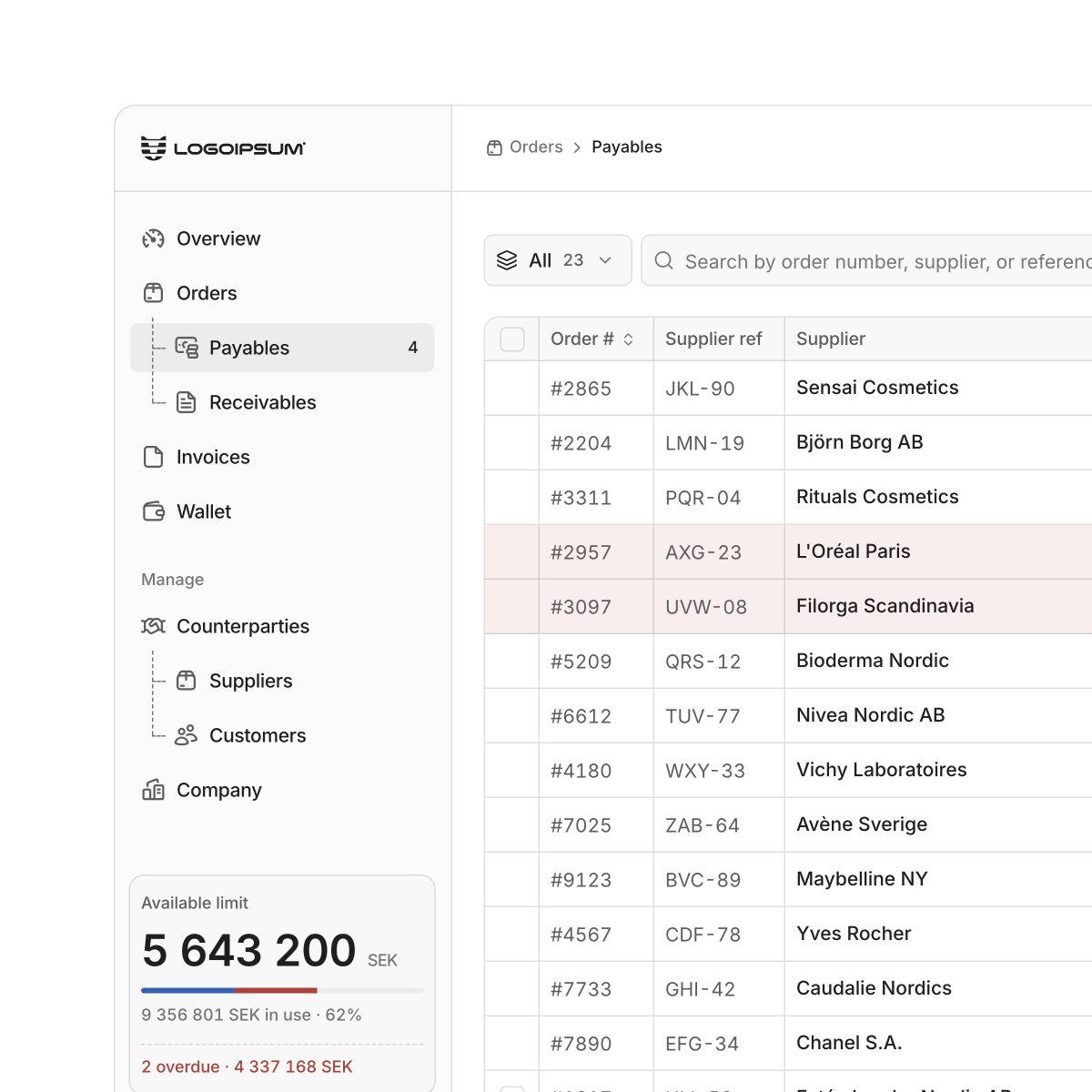Click supplier Caudalie Nordics
Viewport: 1092px width, 1092px height.
point(874,988)
